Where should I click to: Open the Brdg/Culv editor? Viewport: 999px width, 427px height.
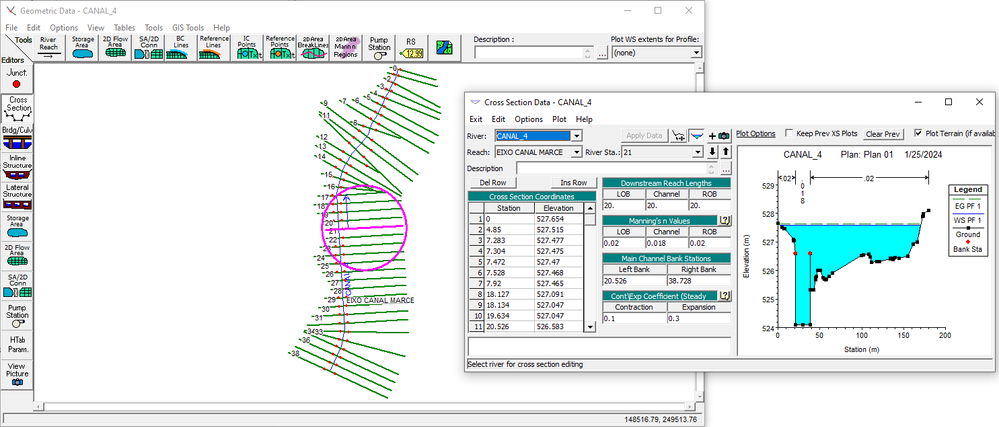[17, 138]
